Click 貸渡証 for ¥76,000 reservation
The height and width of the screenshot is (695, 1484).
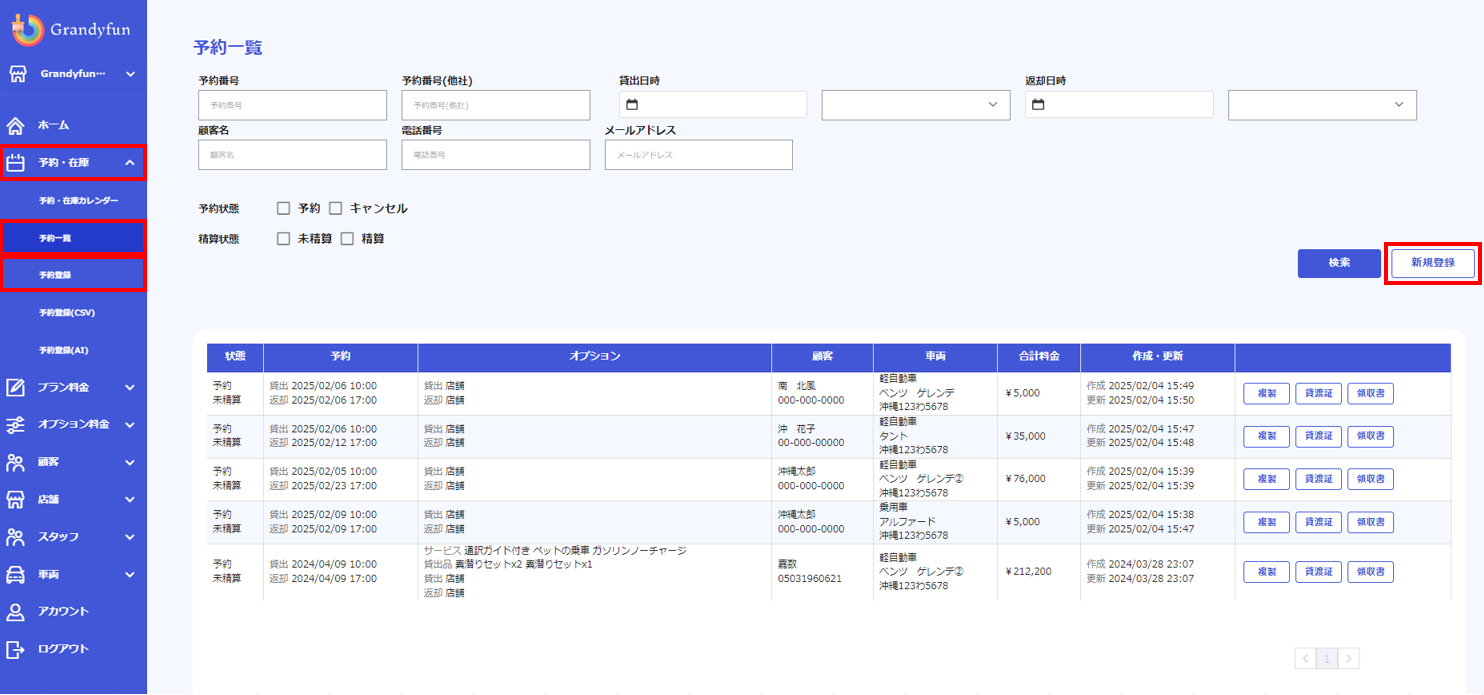coord(1318,479)
